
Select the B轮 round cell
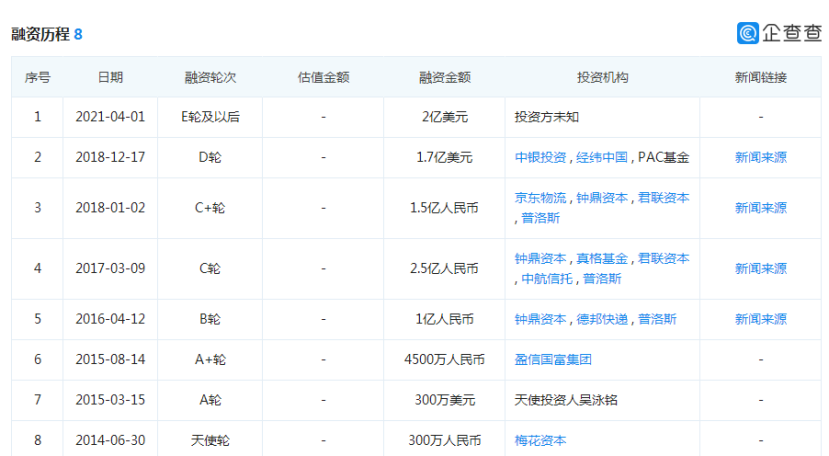pyautogui.click(x=210, y=319)
